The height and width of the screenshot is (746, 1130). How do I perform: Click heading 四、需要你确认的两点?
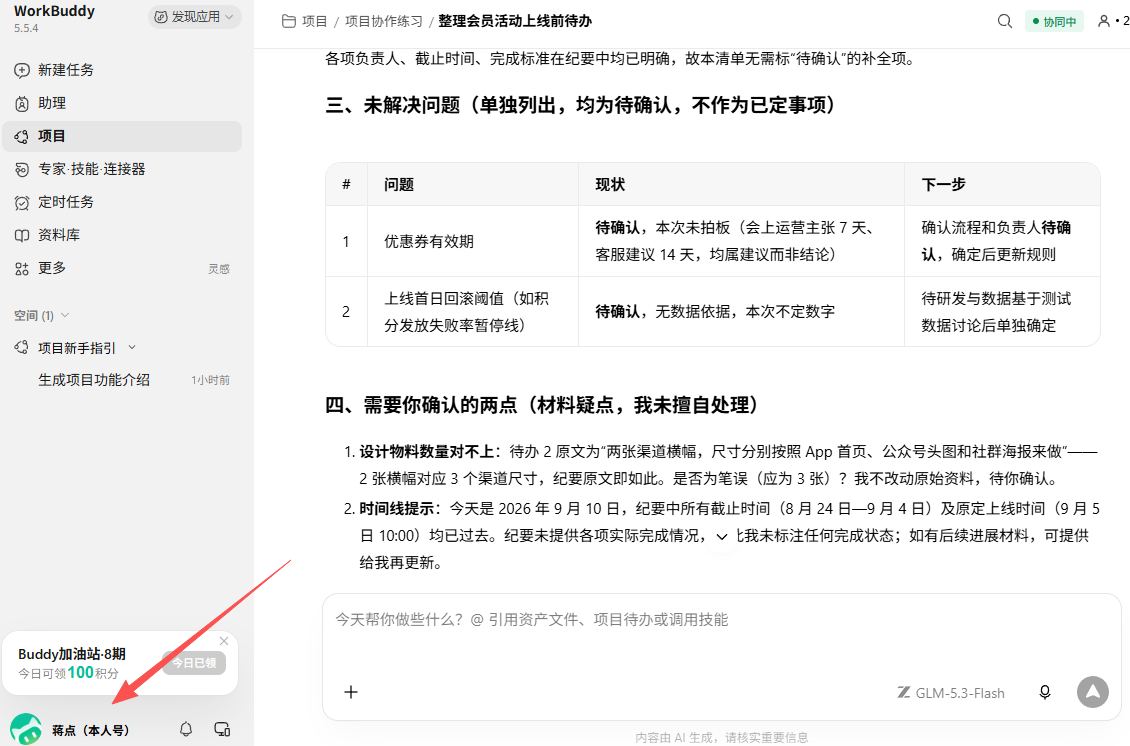pyautogui.click(x=542, y=405)
